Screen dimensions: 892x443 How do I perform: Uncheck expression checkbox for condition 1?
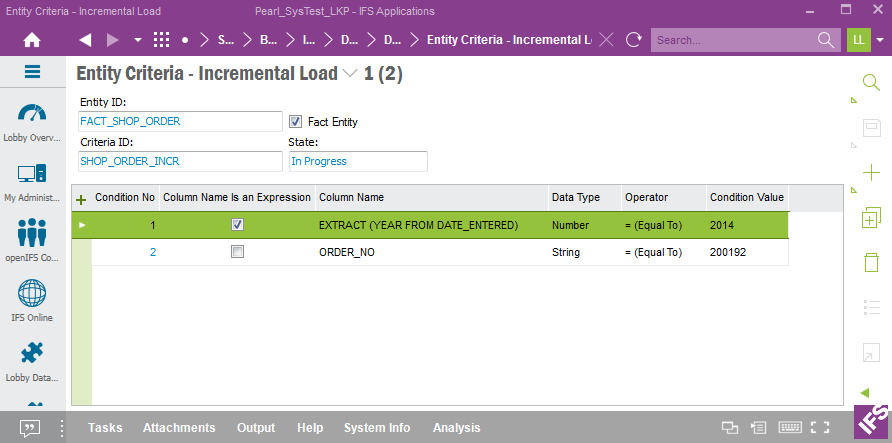point(237,225)
